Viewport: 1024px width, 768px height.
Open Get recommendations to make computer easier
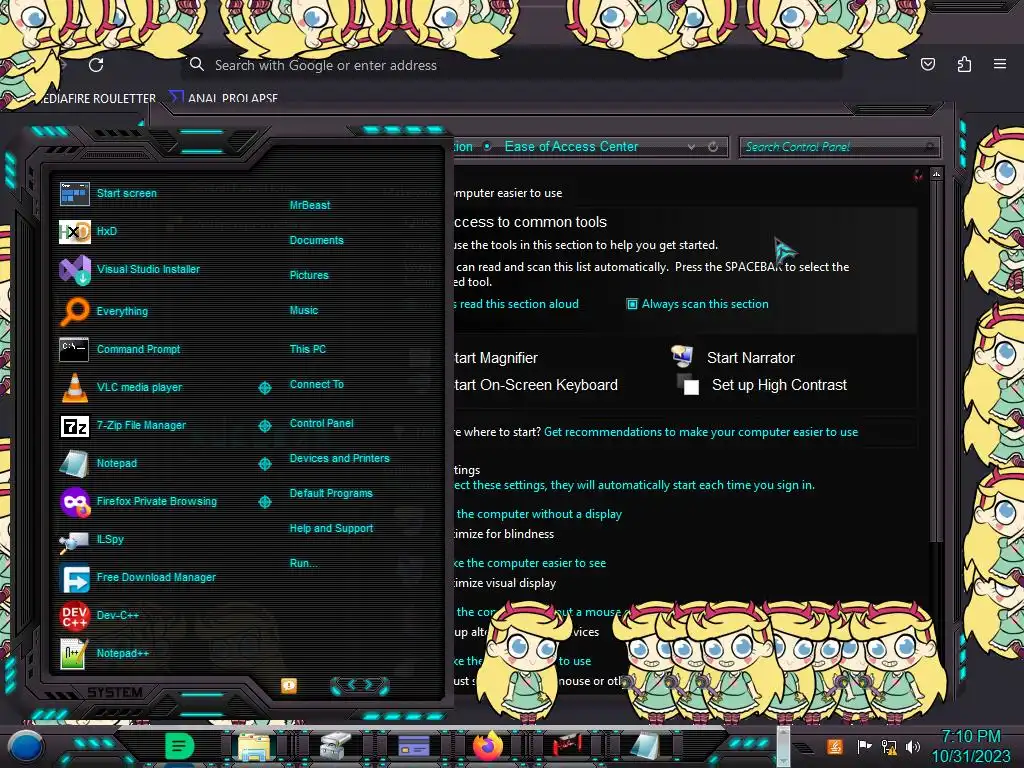coord(701,432)
